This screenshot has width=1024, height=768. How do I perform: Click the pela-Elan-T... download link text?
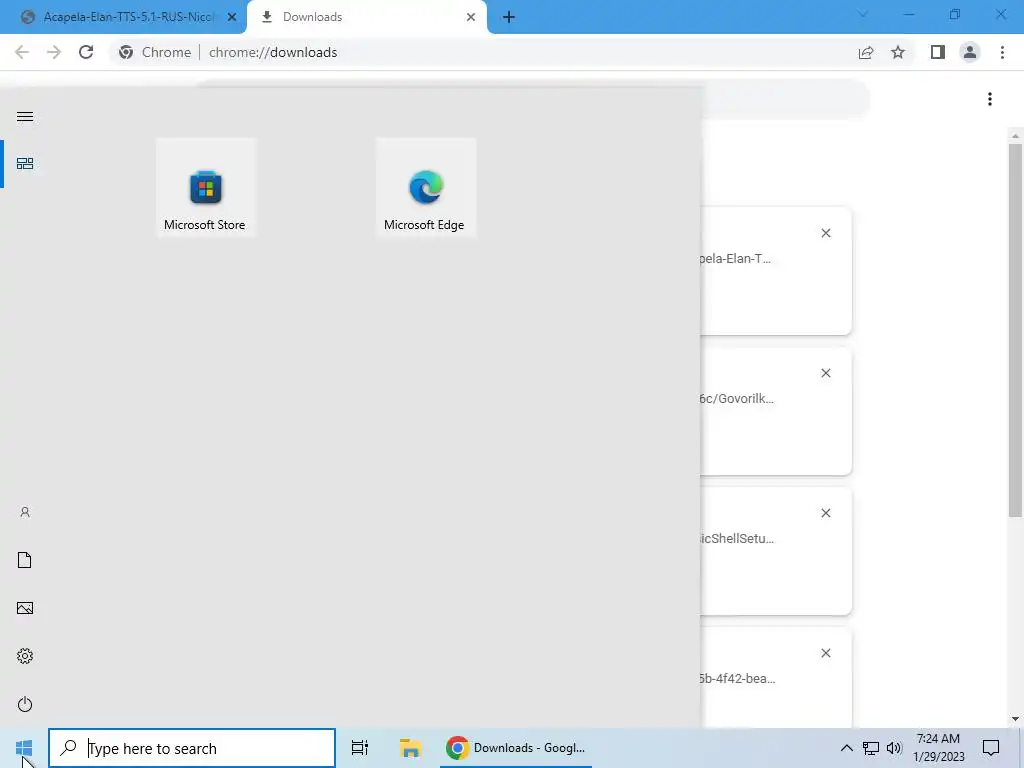[735, 259]
